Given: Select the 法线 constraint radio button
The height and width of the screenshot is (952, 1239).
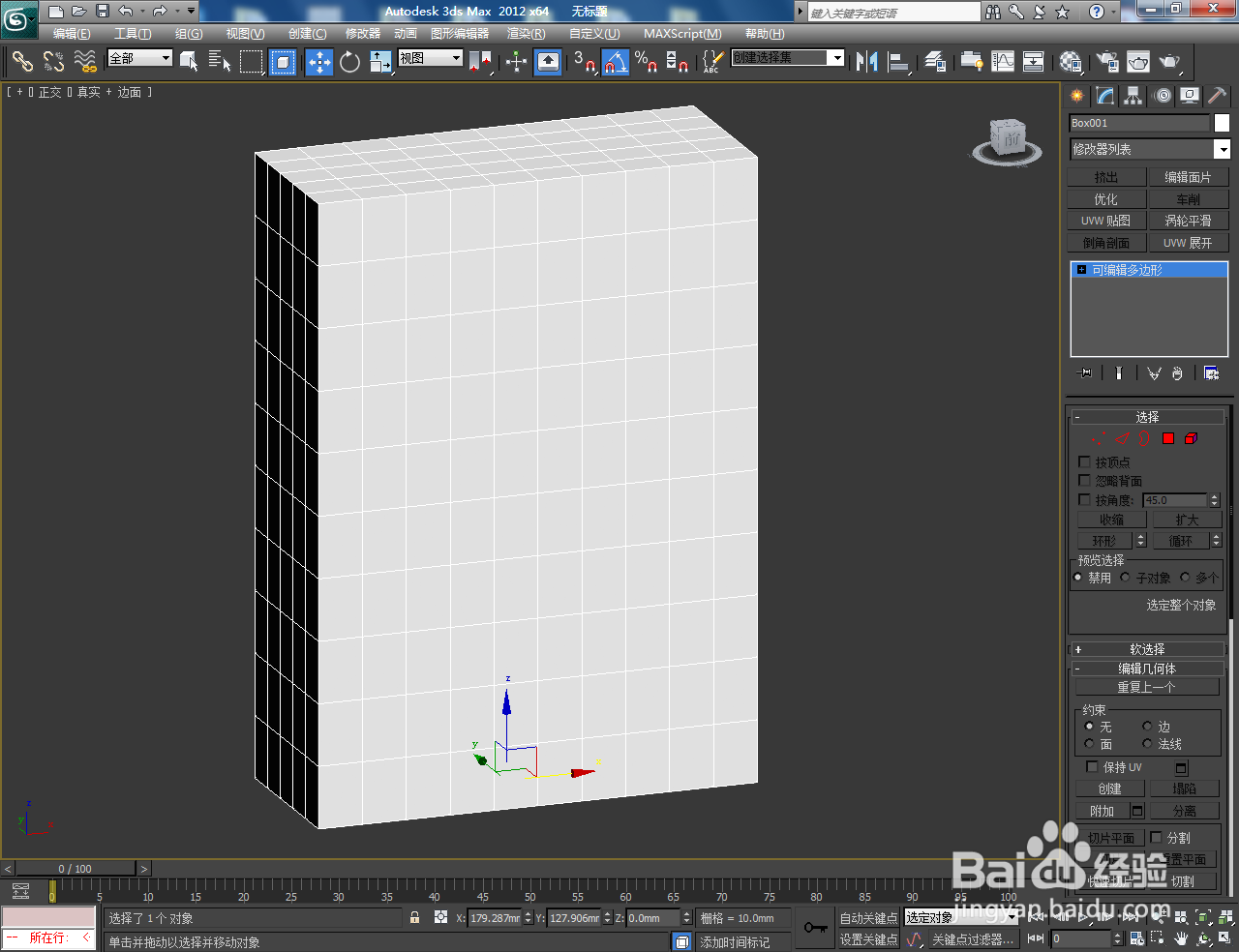Looking at the screenshot, I should [x=1147, y=743].
